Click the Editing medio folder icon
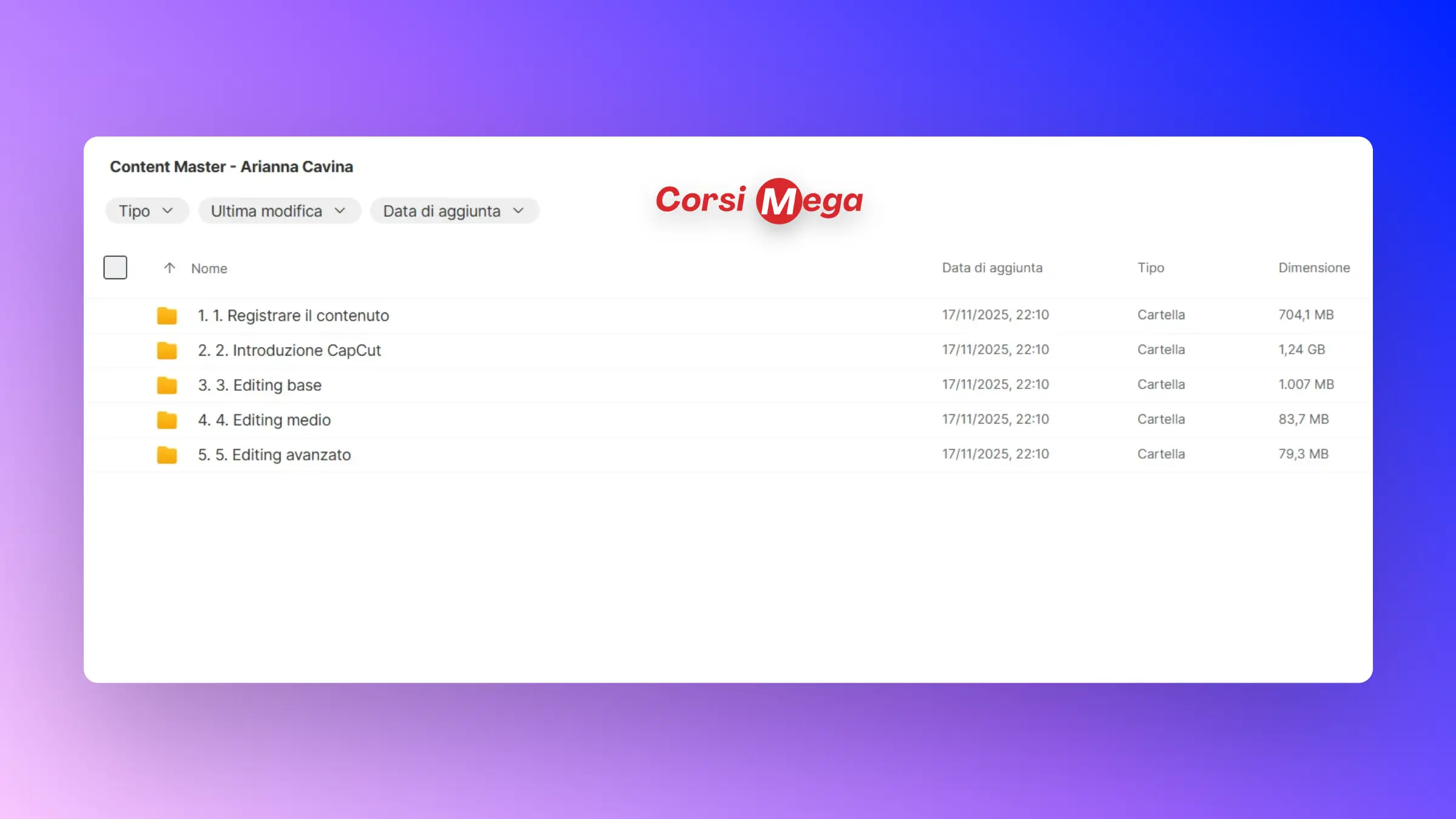This screenshot has width=1456, height=819. [166, 420]
